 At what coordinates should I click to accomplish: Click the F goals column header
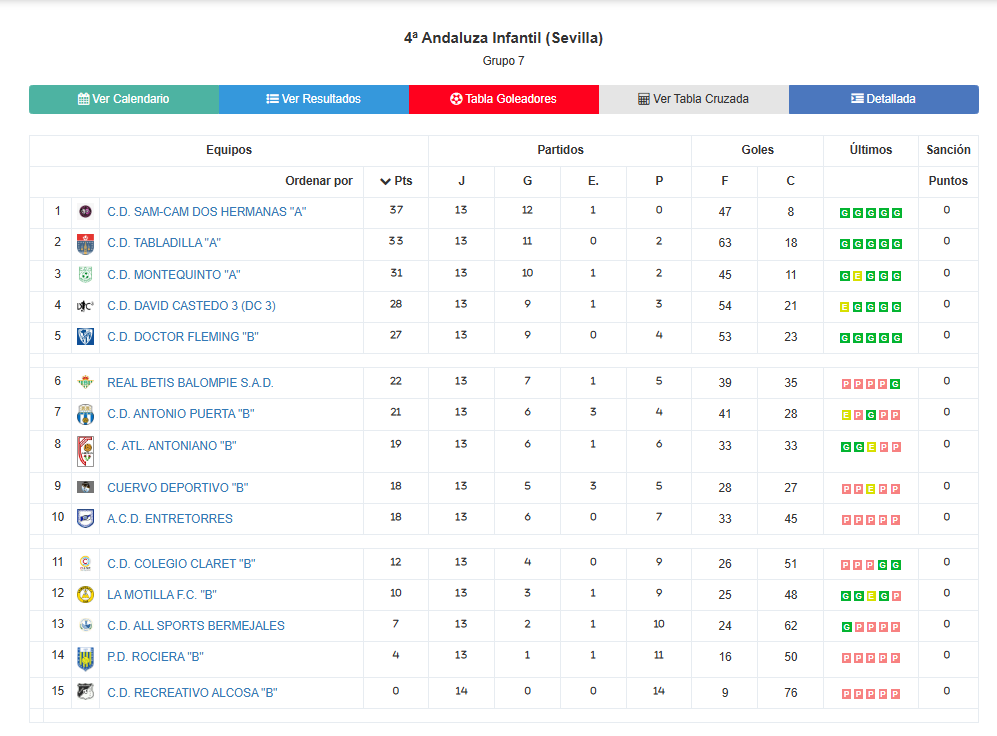click(x=725, y=181)
